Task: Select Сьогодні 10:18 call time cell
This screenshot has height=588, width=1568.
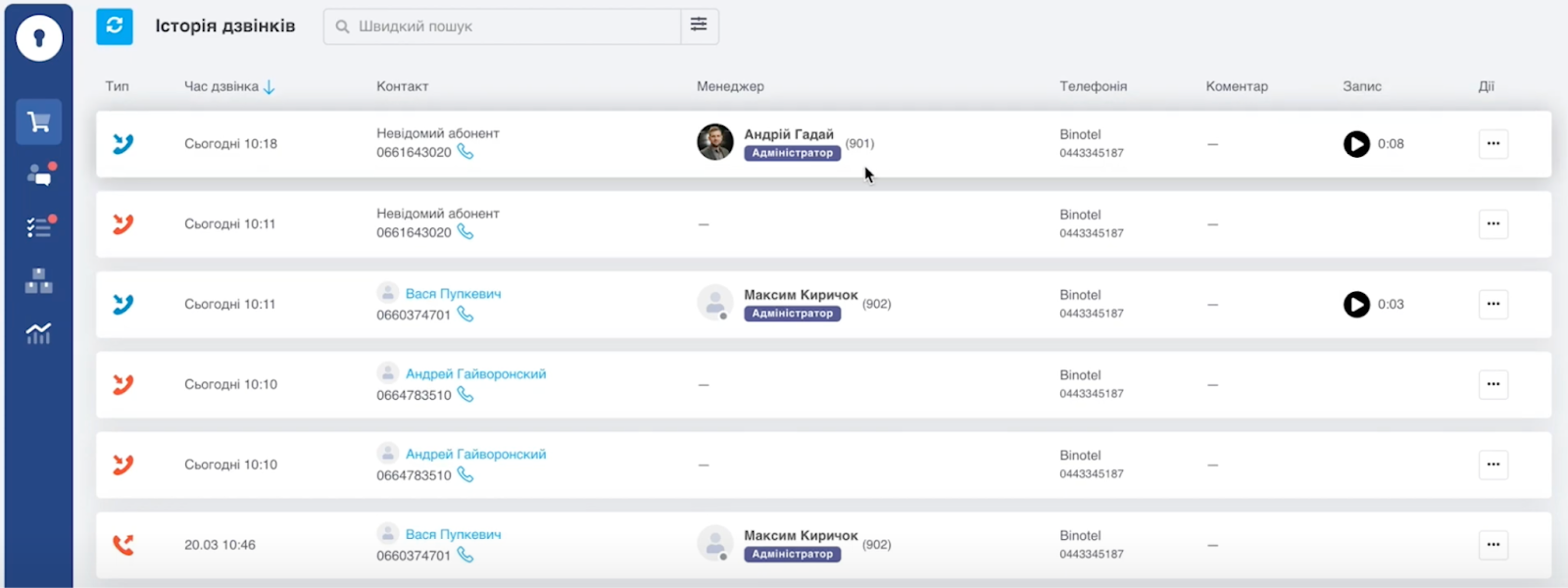Action: [230, 144]
